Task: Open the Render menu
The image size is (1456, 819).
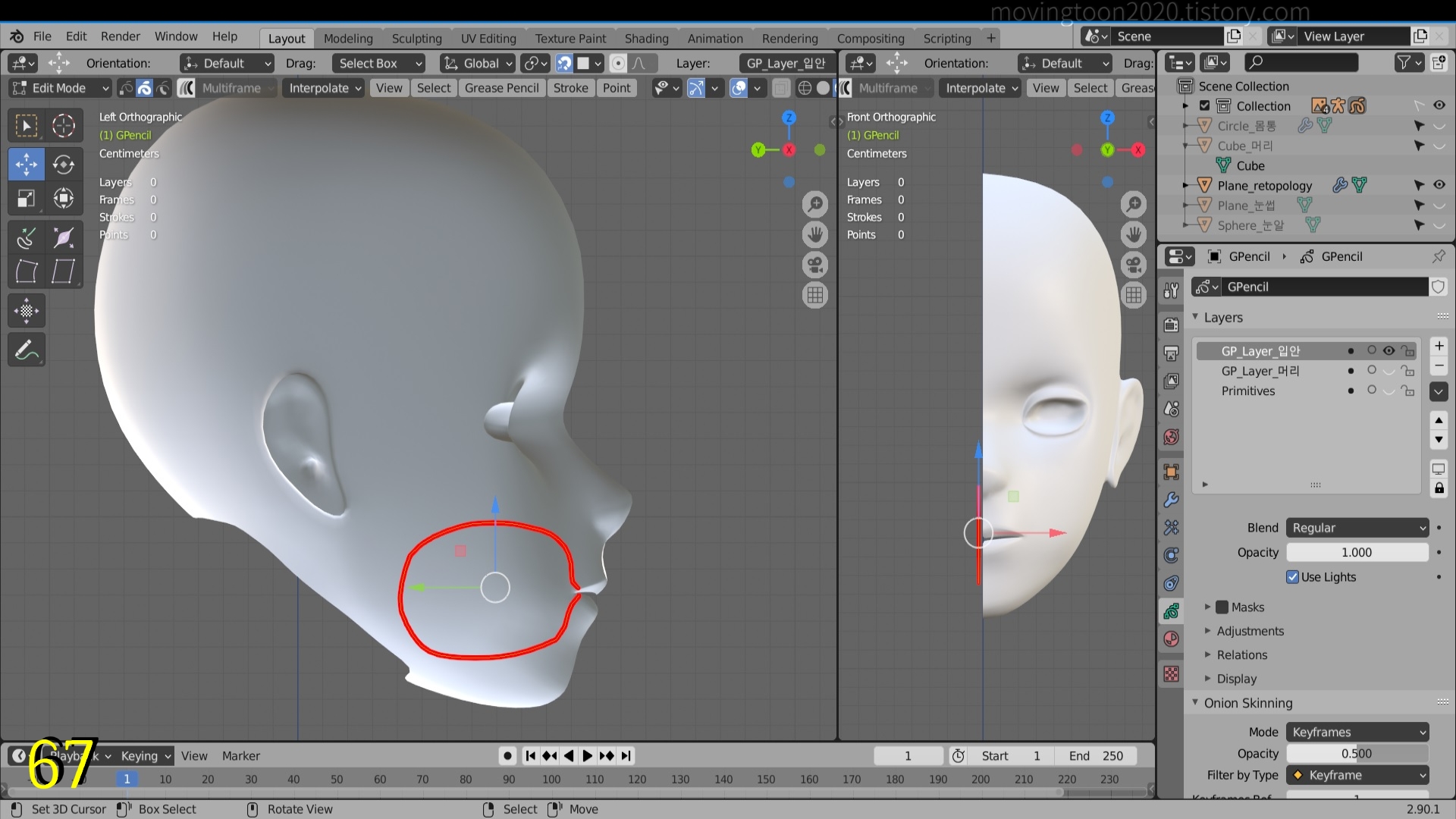Action: [121, 36]
